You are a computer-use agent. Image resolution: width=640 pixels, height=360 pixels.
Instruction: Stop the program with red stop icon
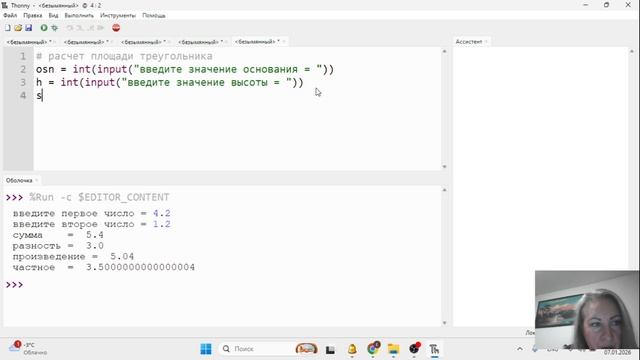[116, 28]
